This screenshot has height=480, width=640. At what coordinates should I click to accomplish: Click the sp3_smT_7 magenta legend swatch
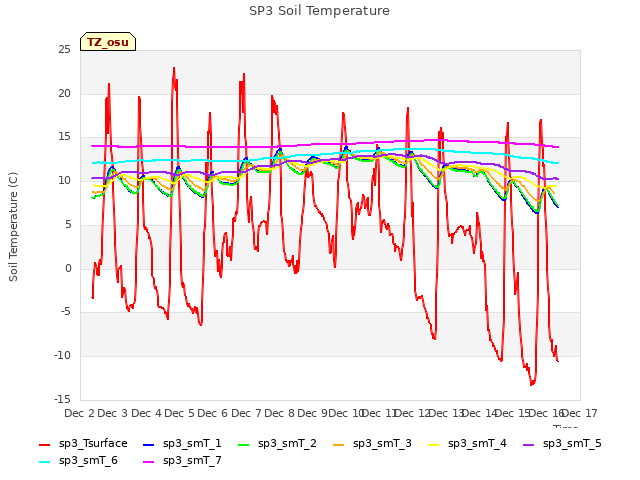click(x=149, y=462)
